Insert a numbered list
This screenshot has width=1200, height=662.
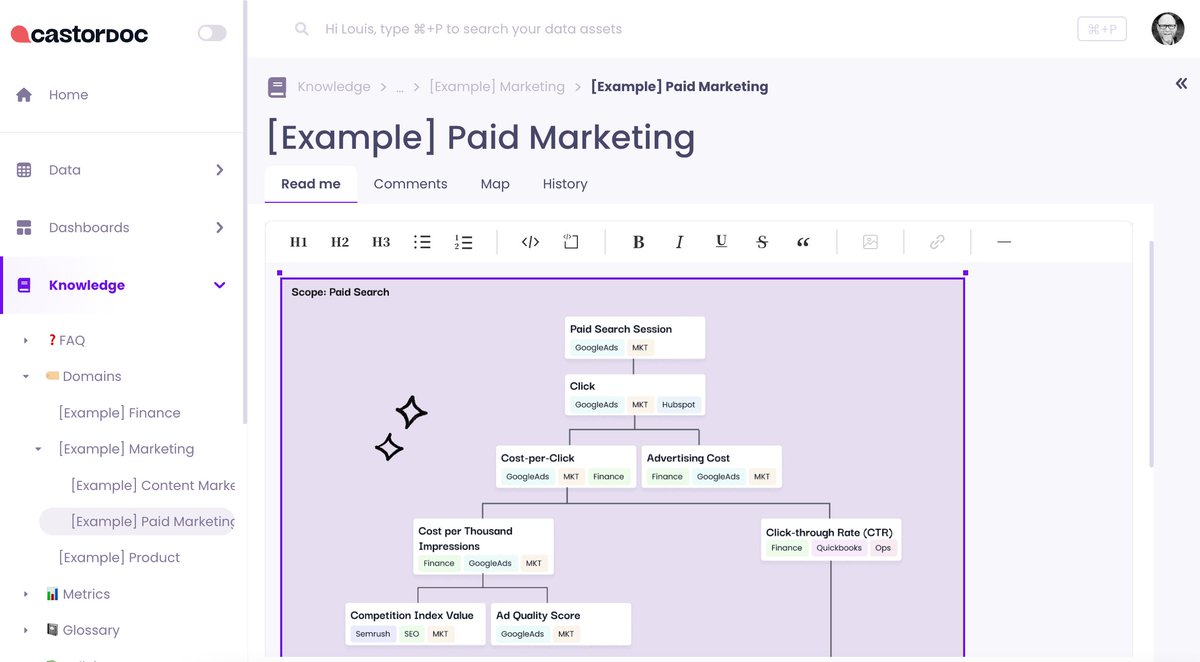(463, 242)
